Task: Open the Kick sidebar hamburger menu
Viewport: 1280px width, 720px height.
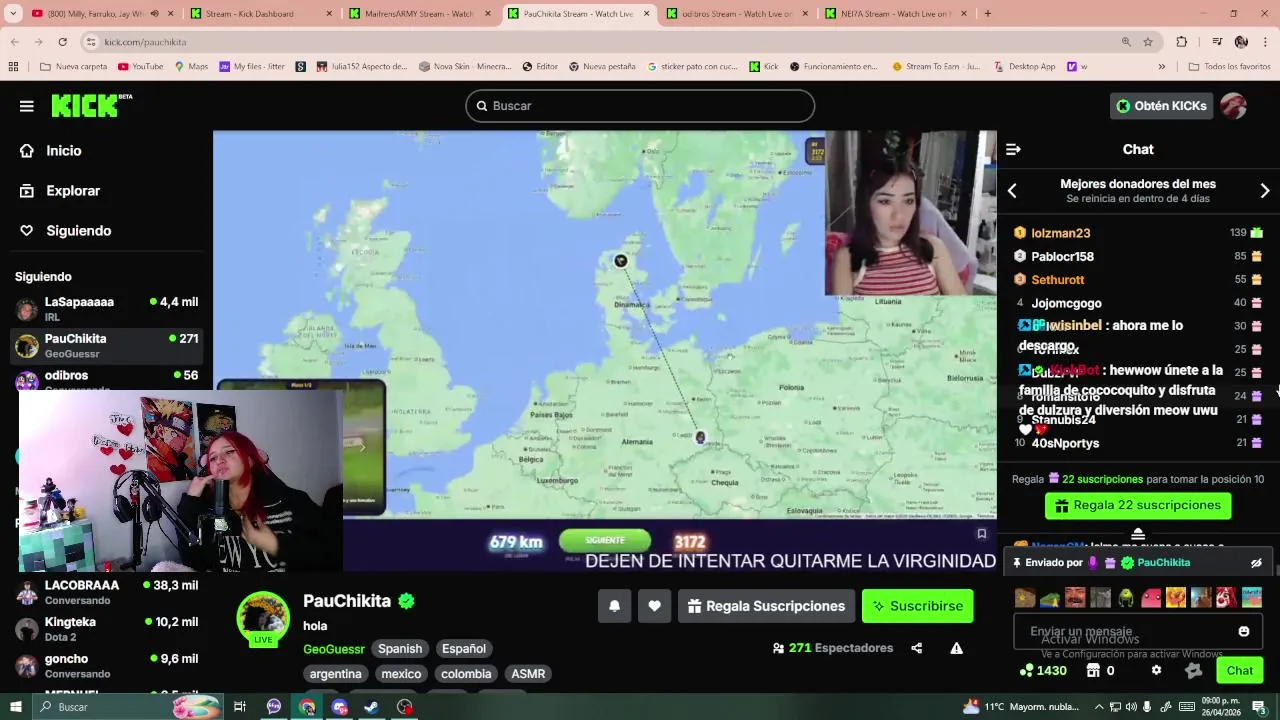Action: [27, 106]
